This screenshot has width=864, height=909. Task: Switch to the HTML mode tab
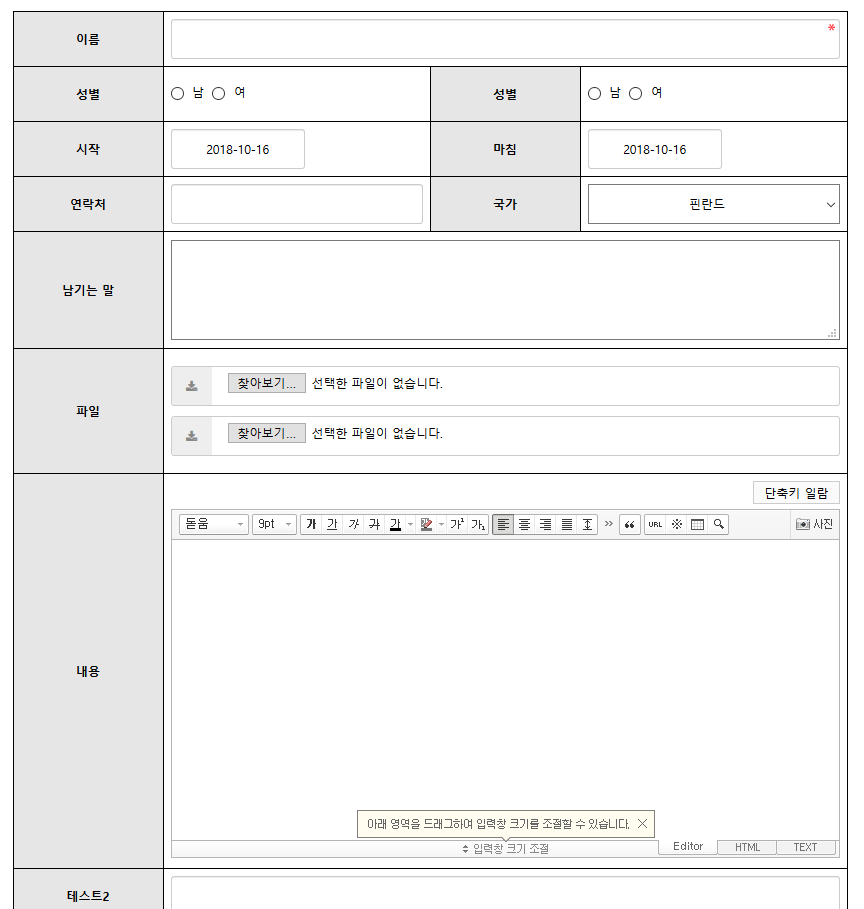point(747,847)
